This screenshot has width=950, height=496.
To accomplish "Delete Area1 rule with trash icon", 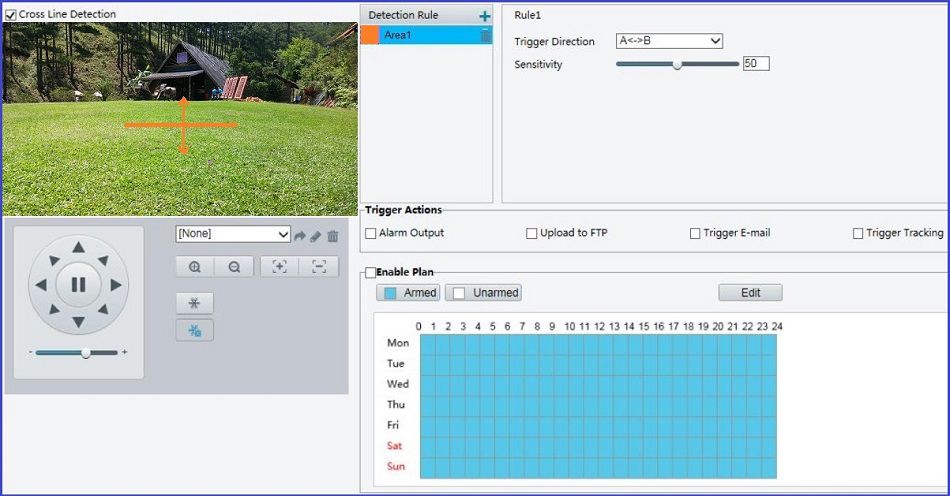I will click(x=485, y=35).
